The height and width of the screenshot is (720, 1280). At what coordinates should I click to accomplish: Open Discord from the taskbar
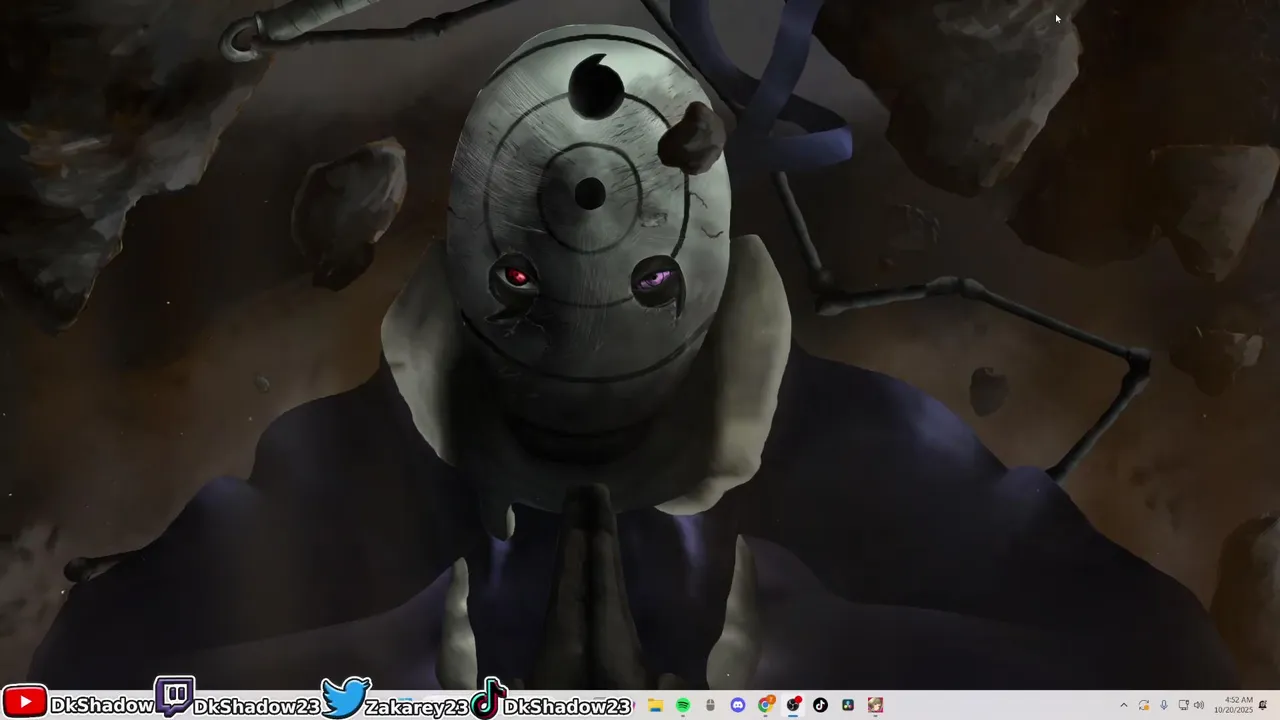[x=738, y=705]
